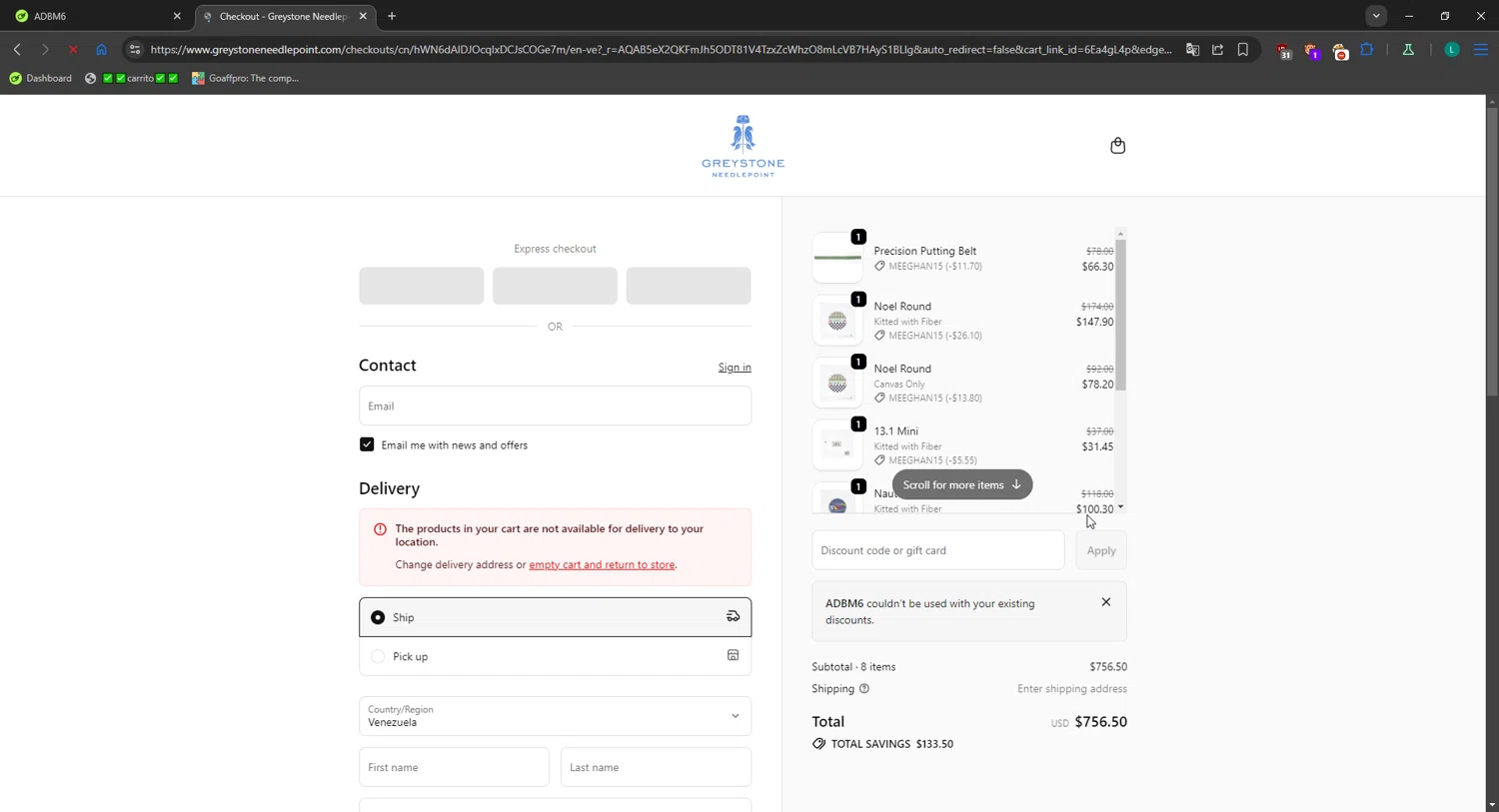Open the browser extensions puzzle icon
This screenshot has width=1499, height=812.
[x=1367, y=50]
